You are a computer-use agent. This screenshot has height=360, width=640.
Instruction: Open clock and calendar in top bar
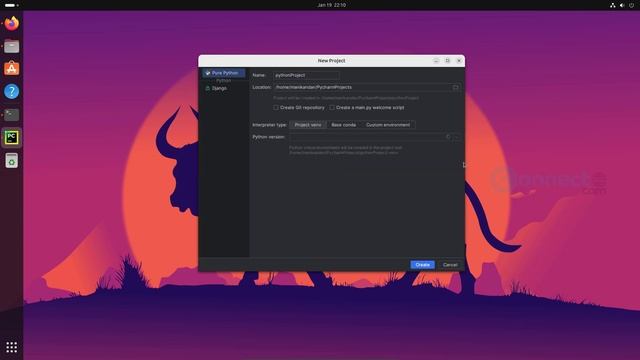click(331, 5)
